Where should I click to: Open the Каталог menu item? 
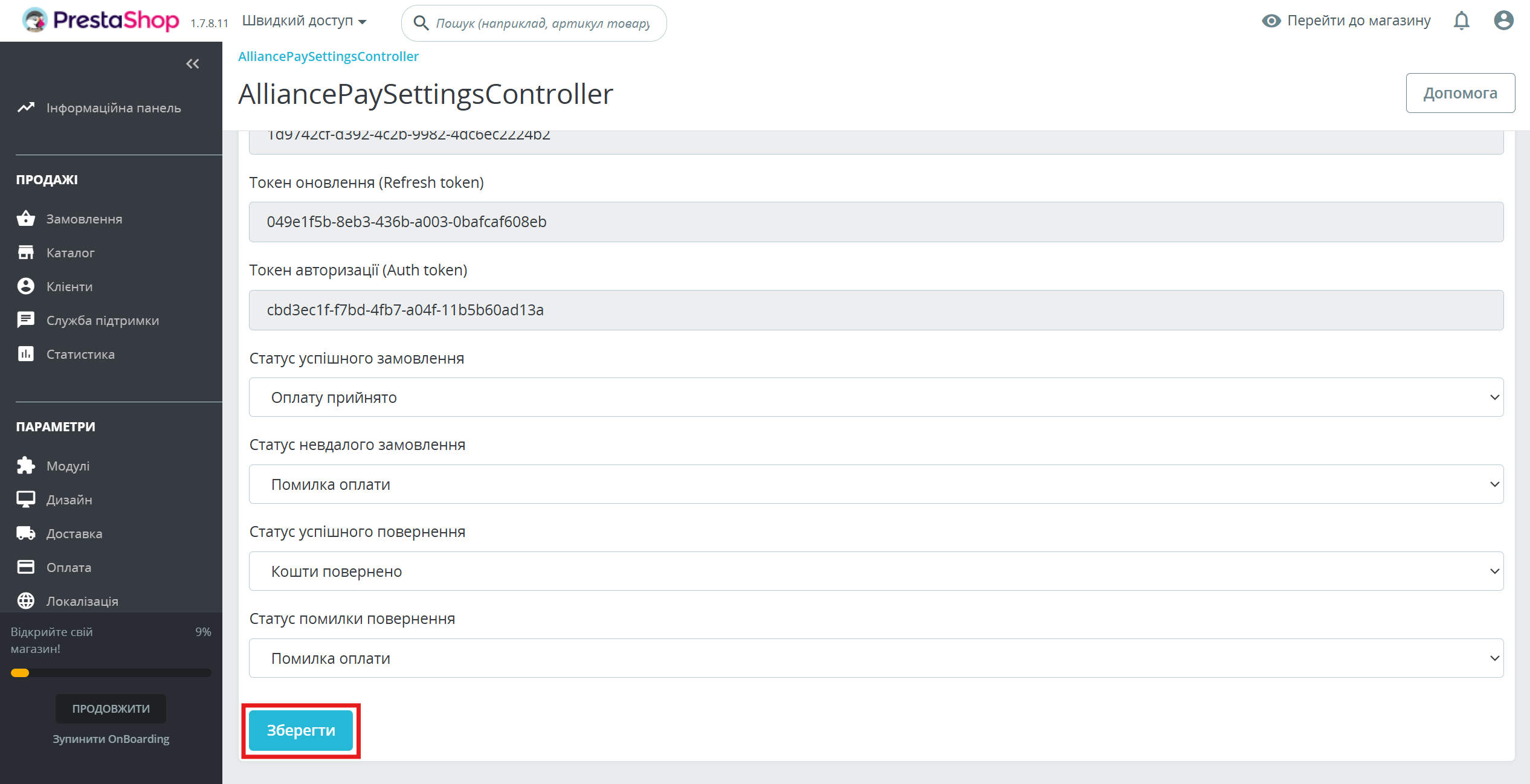70,252
